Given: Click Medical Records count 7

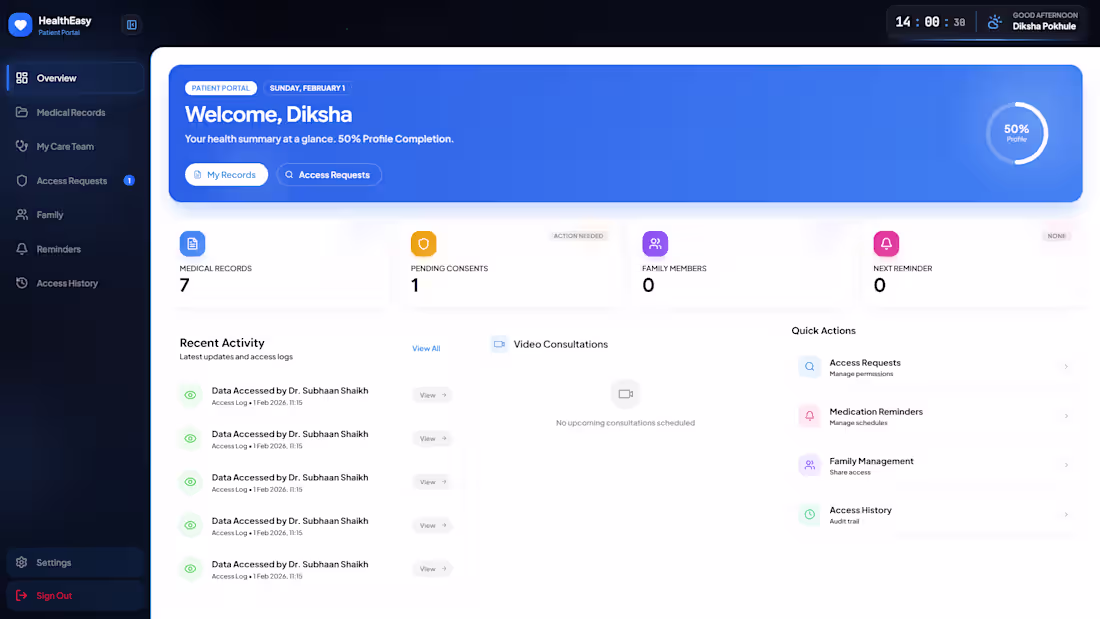Looking at the screenshot, I should [185, 285].
